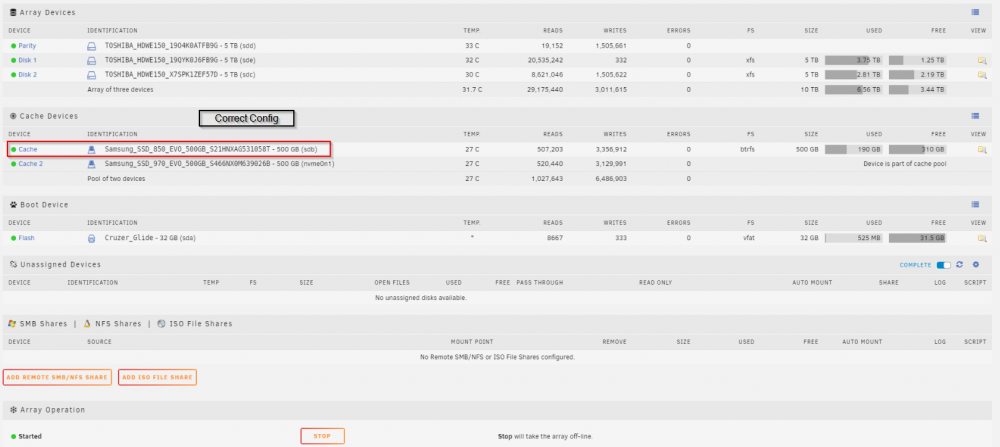Browse Disk 1 contents via view icon
The width and height of the screenshot is (1000, 447).
point(982,61)
